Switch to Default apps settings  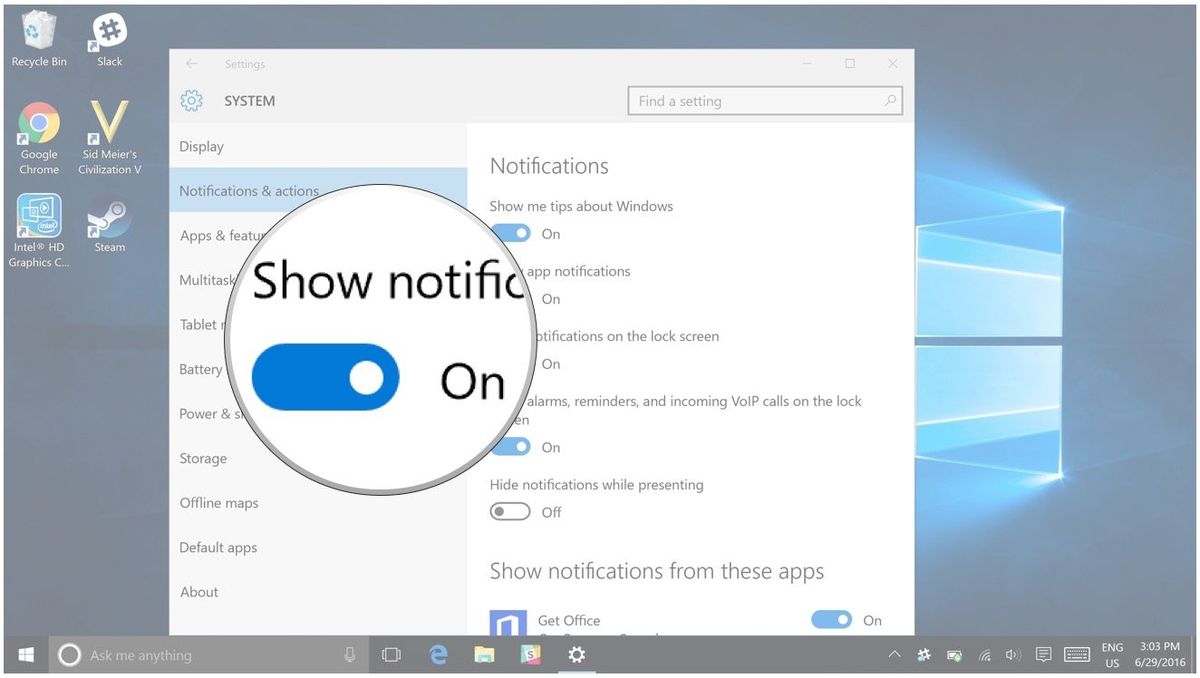point(218,547)
